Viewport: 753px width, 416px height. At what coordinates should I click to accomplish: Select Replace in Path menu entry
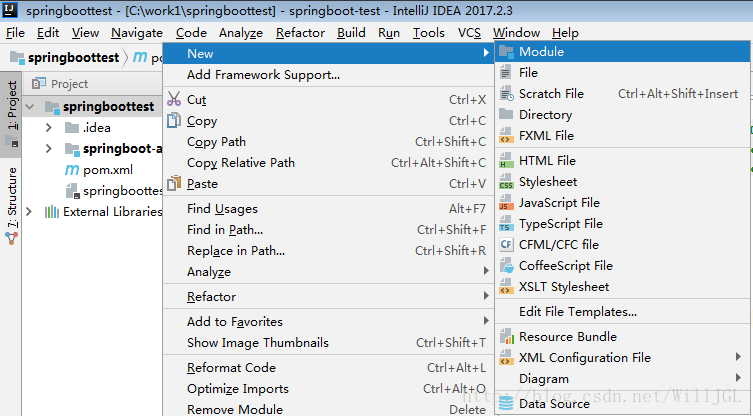(328, 251)
